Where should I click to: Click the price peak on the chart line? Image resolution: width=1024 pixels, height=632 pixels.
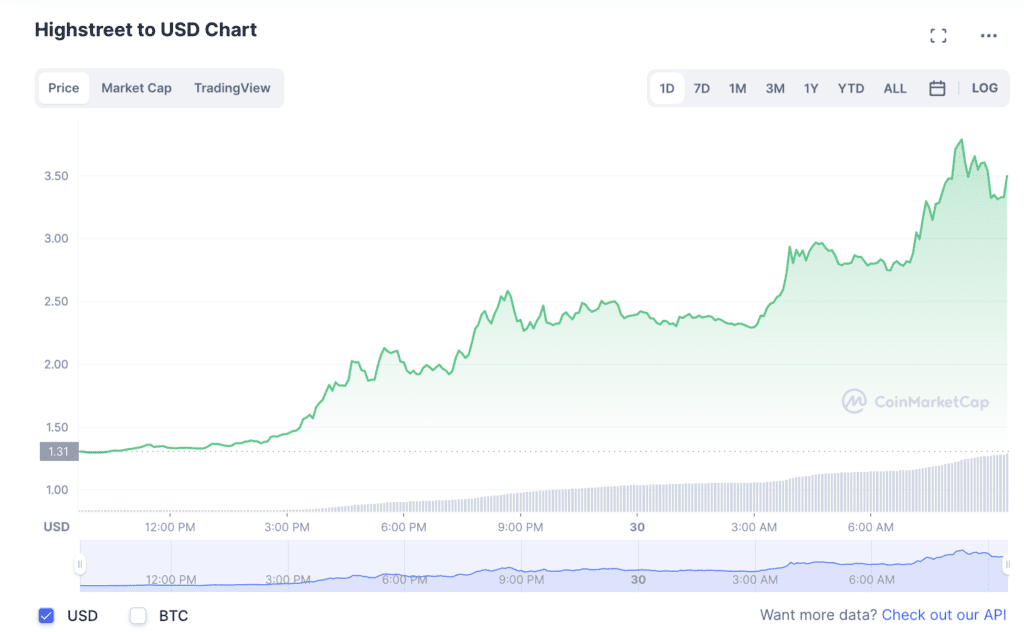point(961,140)
